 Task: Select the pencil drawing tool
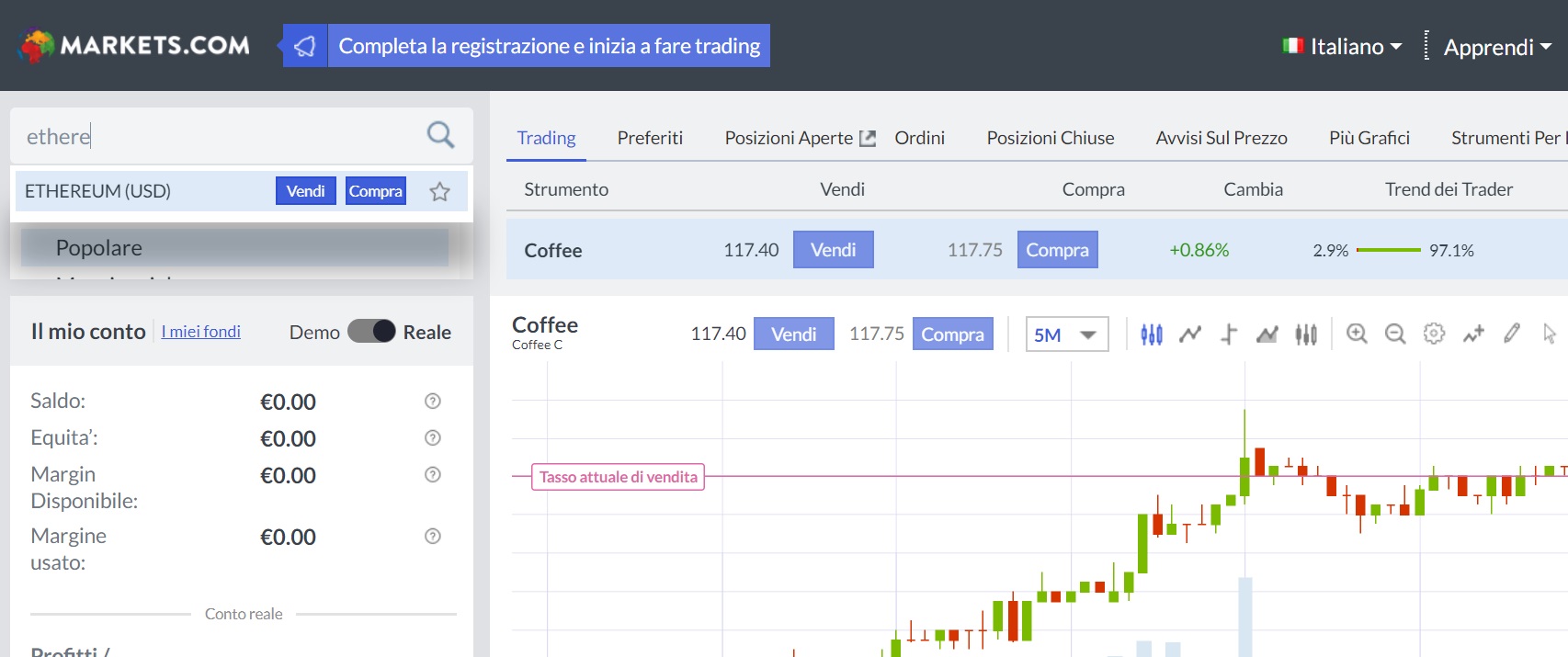[x=1512, y=334]
